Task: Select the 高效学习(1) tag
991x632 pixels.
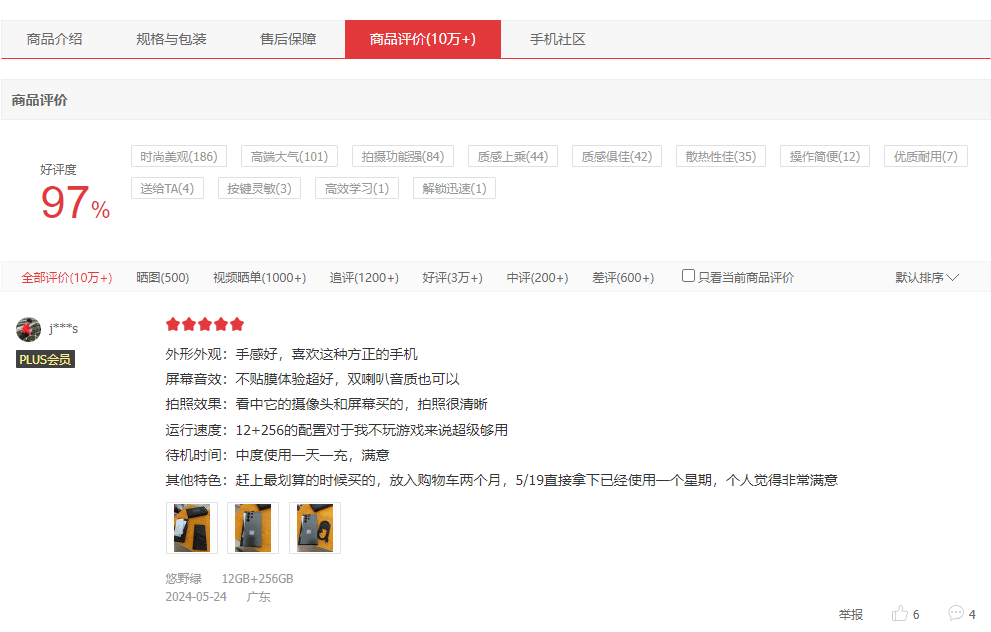Action: coord(356,188)
